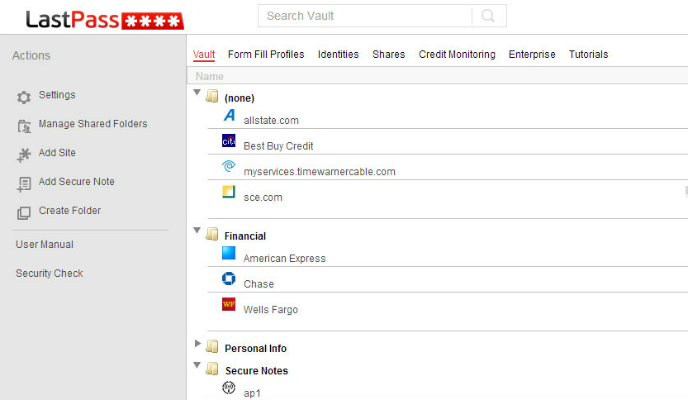Viewport: 688px width, 400px height.
Task: Click the Wells Fargo icon
Action: (229, 304)
